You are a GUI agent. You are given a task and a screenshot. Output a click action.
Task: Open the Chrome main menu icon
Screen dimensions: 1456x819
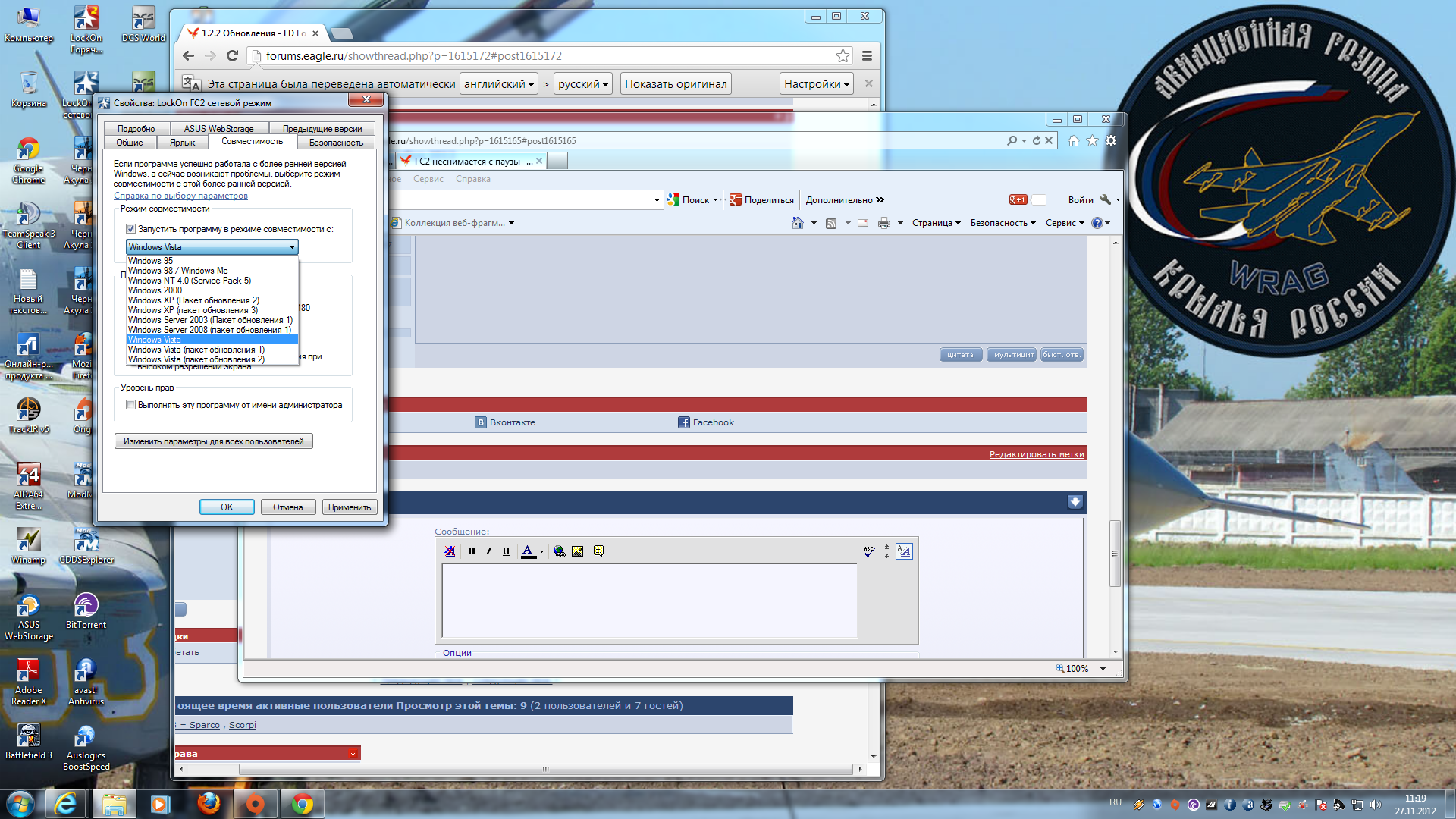click(x=867, y=56)
